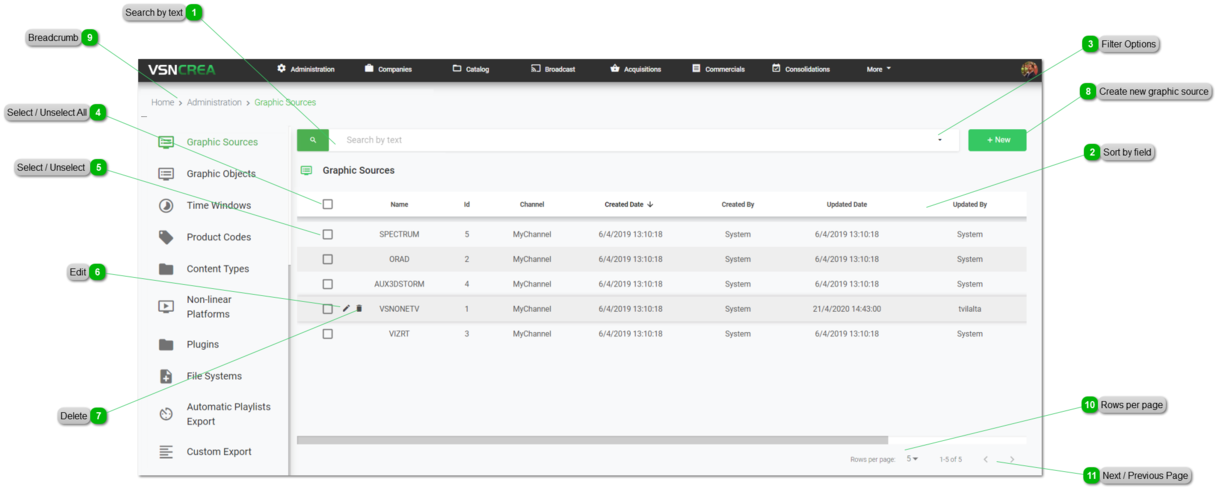
Task: Click the green New button
Action: point(997,140)
